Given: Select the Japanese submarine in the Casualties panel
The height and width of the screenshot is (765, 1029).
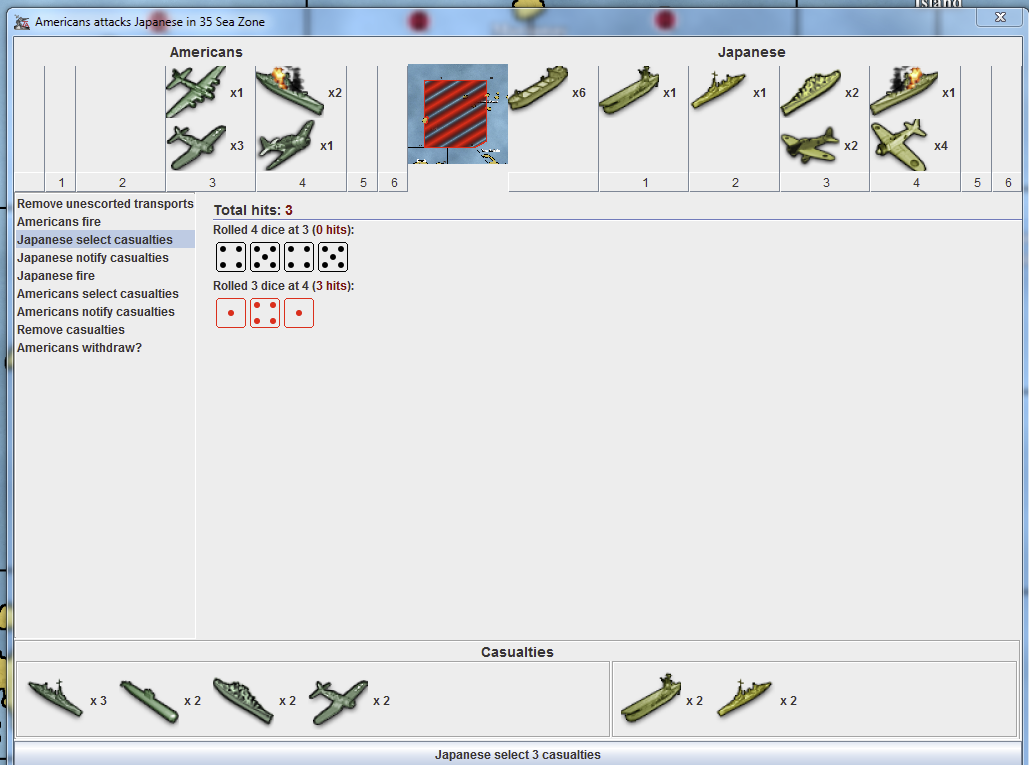Looking at the screenshot, I should pyautogui.click(x=650, y=699).
